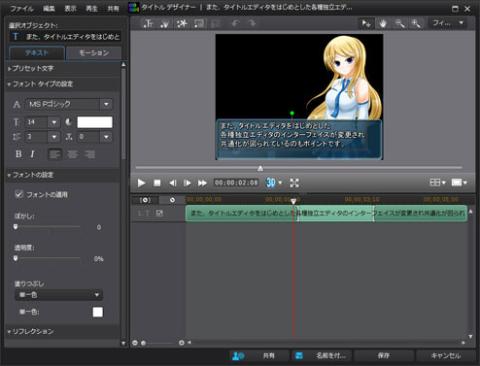The height and width of the screenshot is (366, 480).
Task: Click the title track image icon
Action: coord(159,213)
